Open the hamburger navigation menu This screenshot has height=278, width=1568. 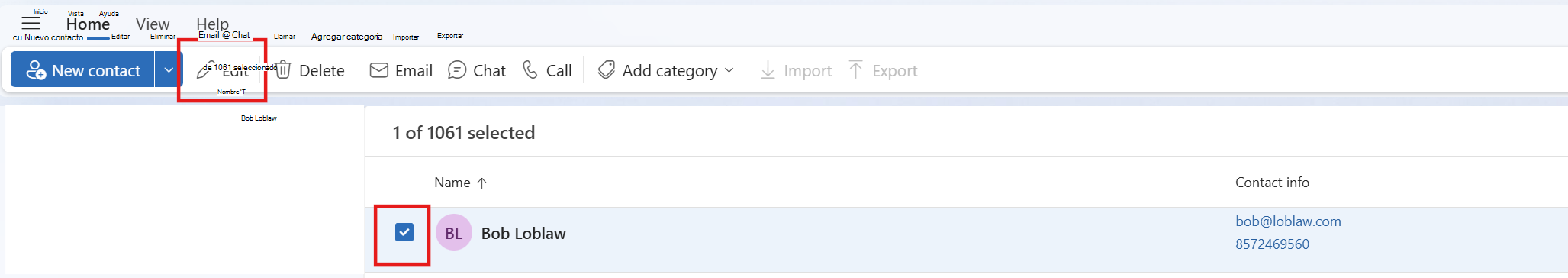(x=31, y=24)
